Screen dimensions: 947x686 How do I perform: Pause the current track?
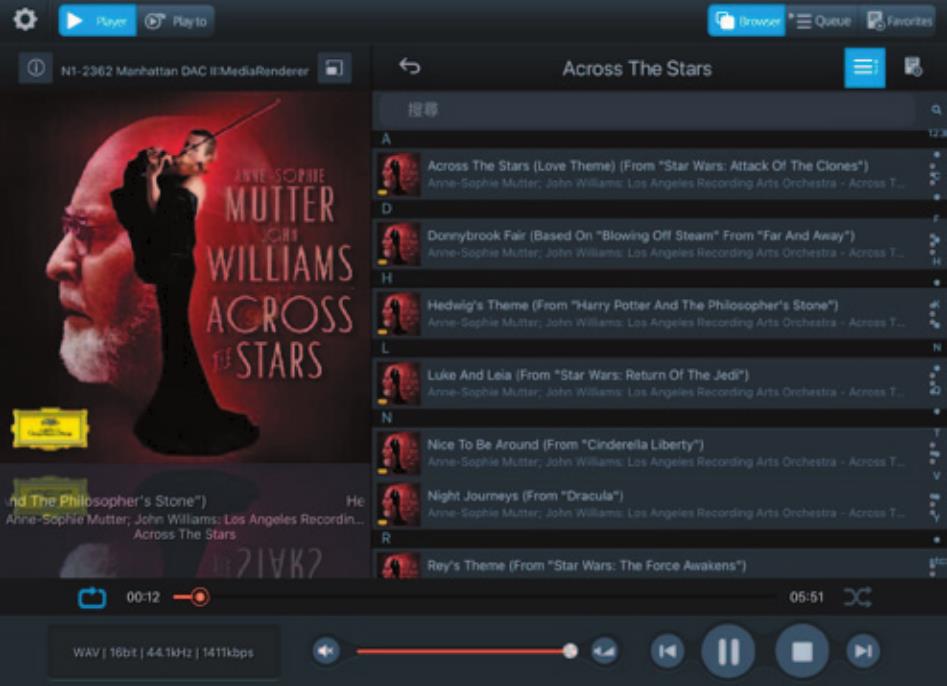(x=728, y=651)
